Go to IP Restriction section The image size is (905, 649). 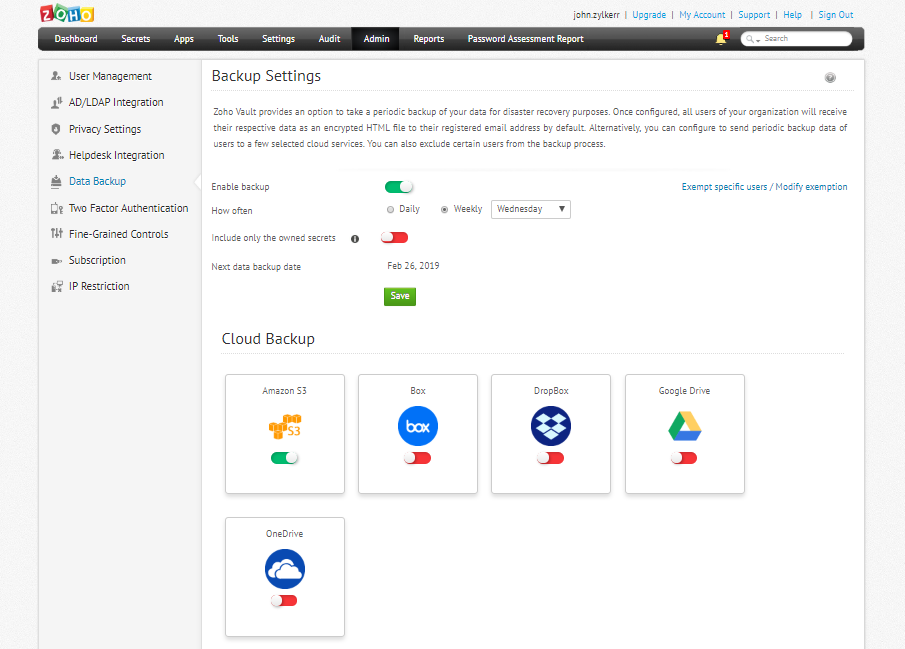pos(99,286)
